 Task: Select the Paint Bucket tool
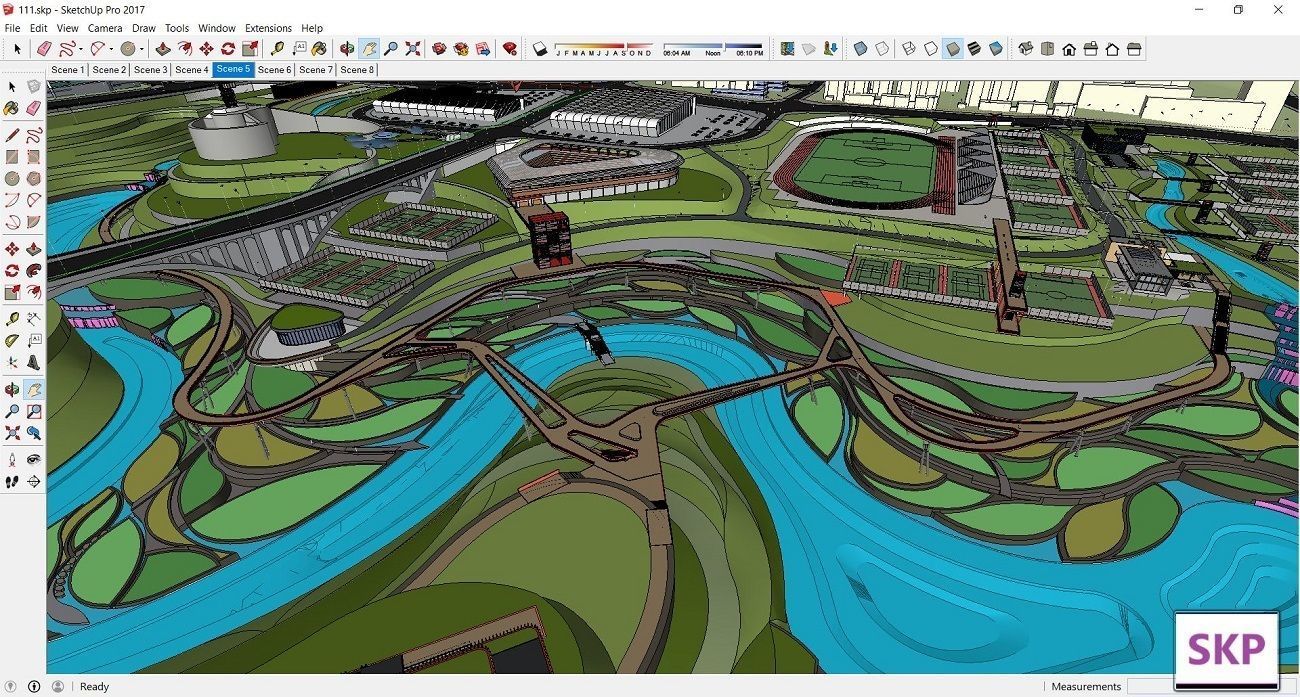[x=13, y=109]
